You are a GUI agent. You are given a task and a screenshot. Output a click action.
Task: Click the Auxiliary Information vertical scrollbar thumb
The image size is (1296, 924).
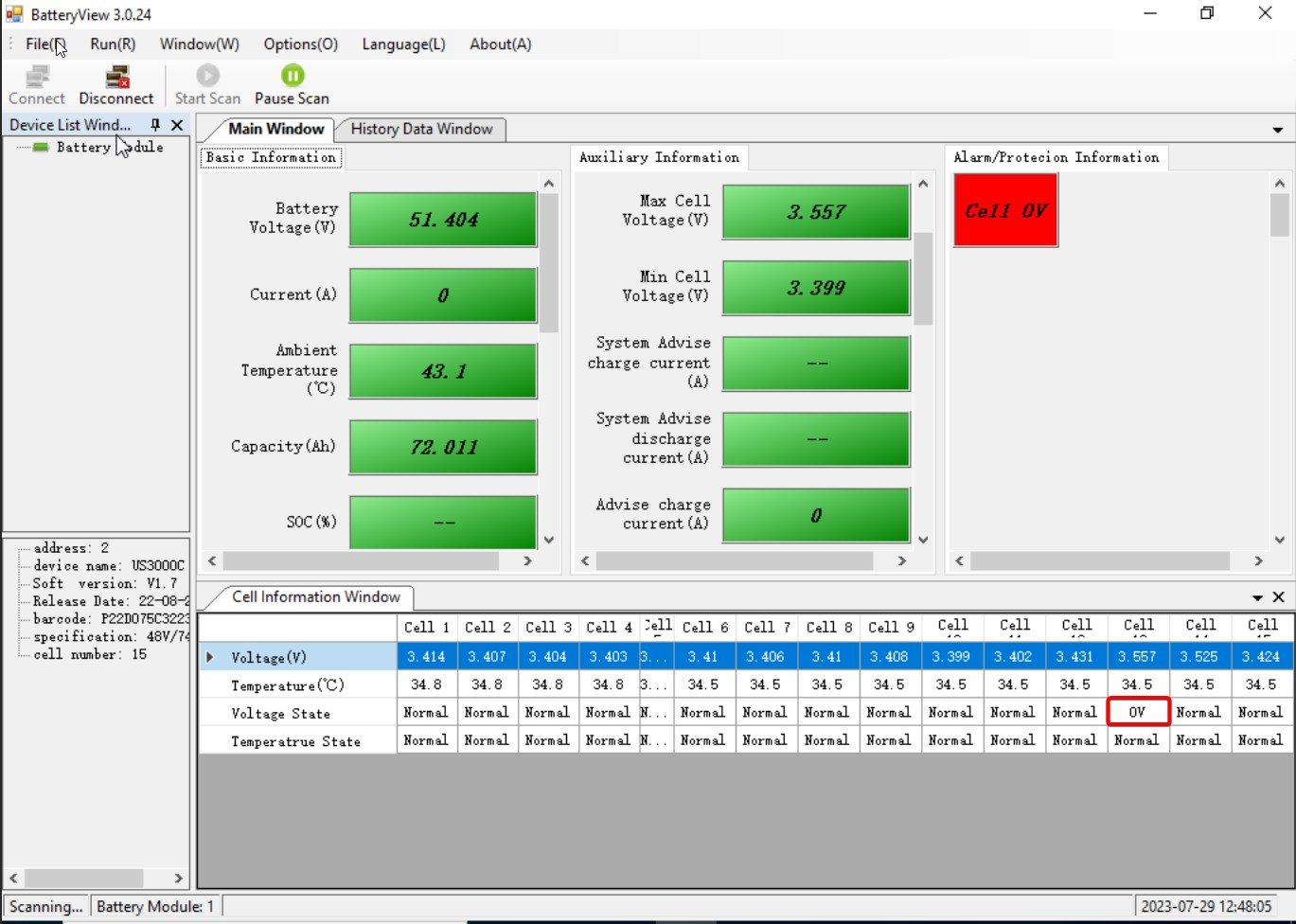pos(924,278)
